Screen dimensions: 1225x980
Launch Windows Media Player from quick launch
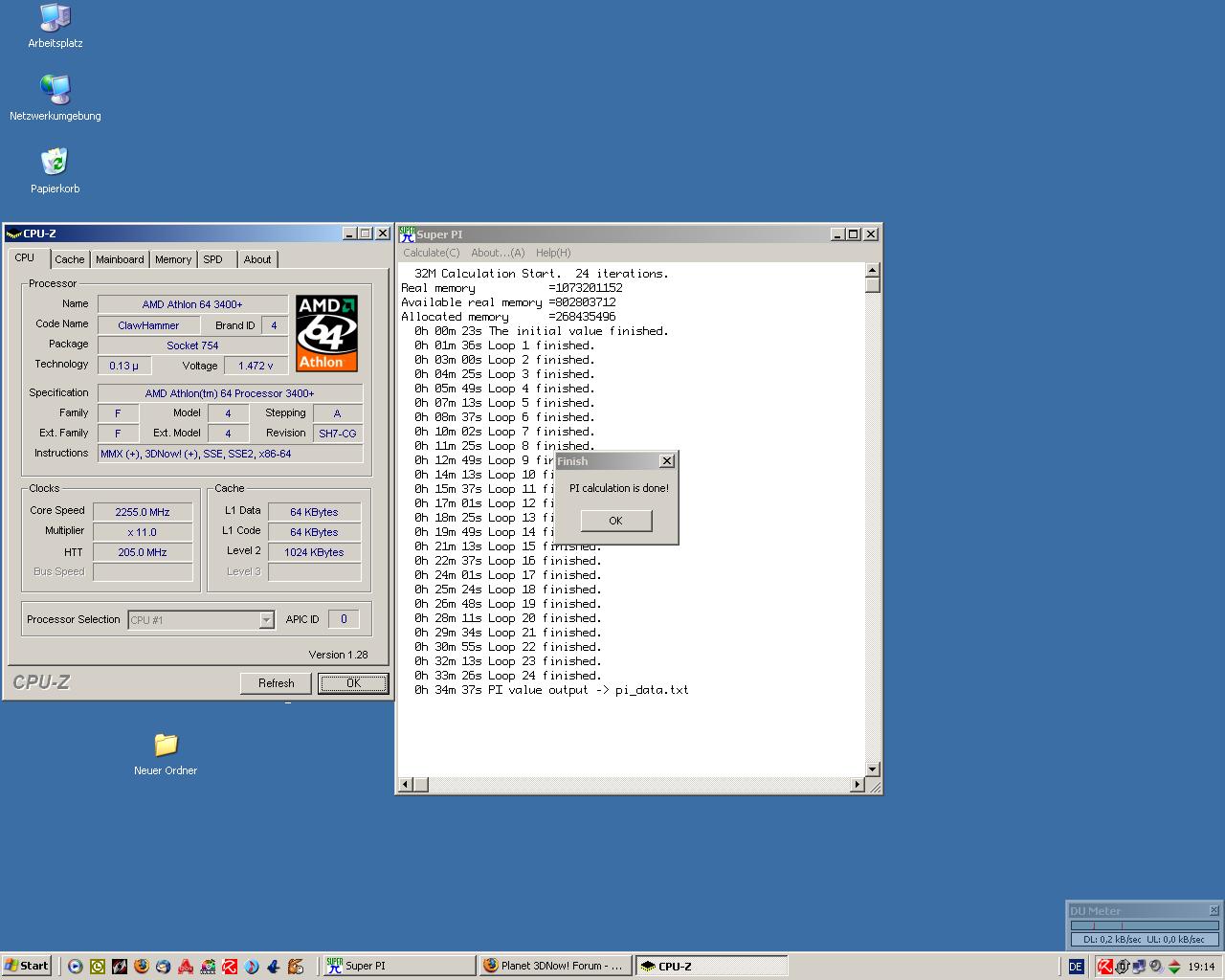tap(75, 967)
